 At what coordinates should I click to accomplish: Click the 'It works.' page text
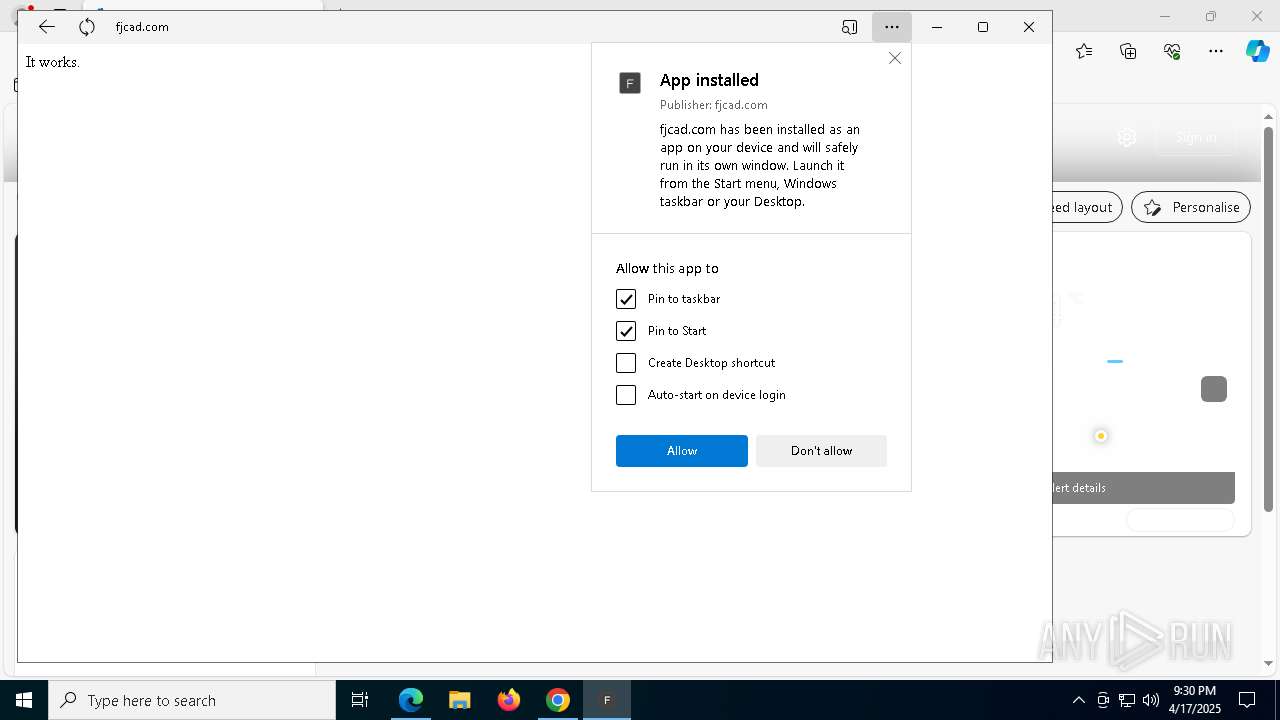click(52, 62)
